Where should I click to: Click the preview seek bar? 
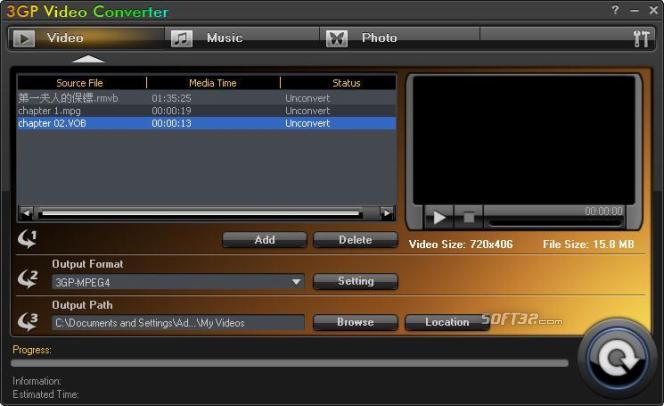(x=556, y=222)
